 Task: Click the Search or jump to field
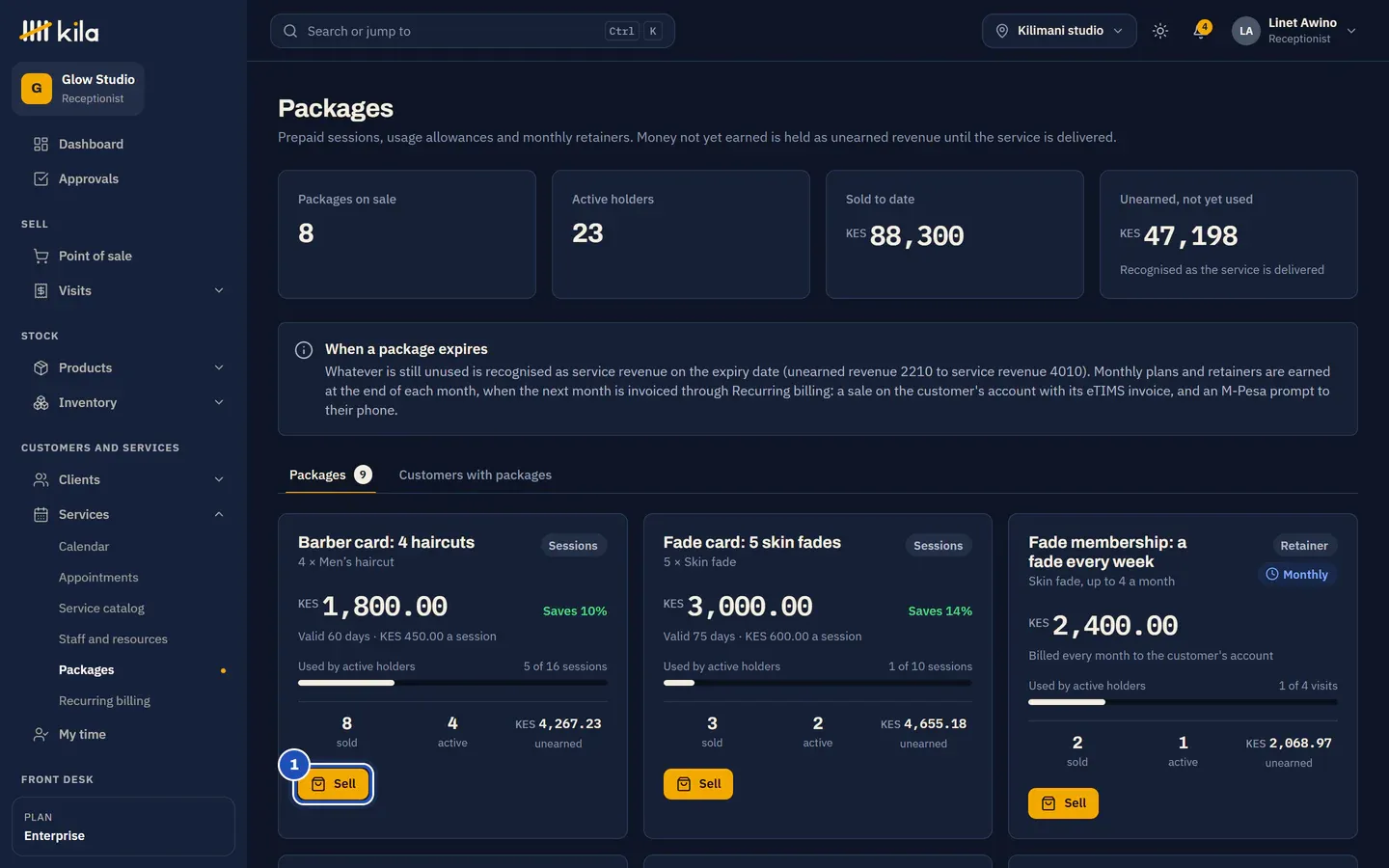[x=473, y=31]
